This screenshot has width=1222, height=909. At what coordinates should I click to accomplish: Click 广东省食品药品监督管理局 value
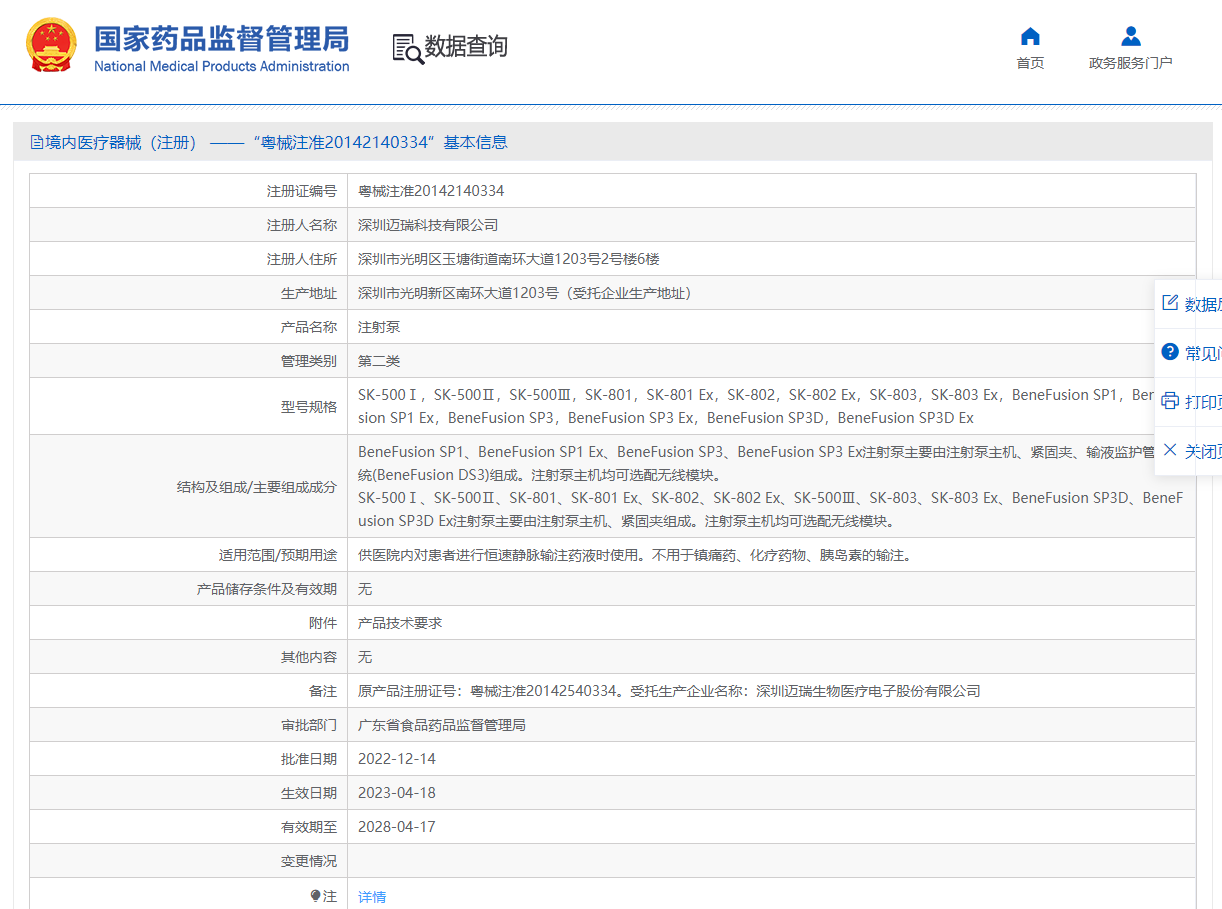click(x=442, y=725)
